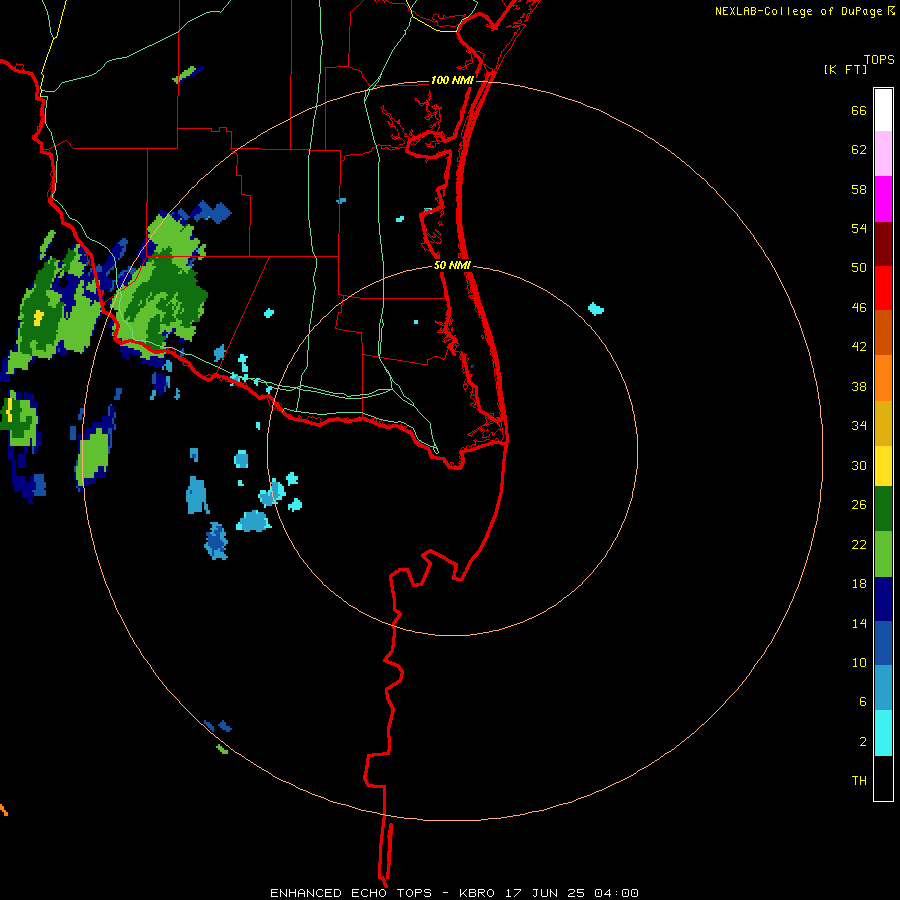The width and height of the screenshot is (900, 900).
Task: Click the light blue 14 kft swatch
Action: pos(883,688)
